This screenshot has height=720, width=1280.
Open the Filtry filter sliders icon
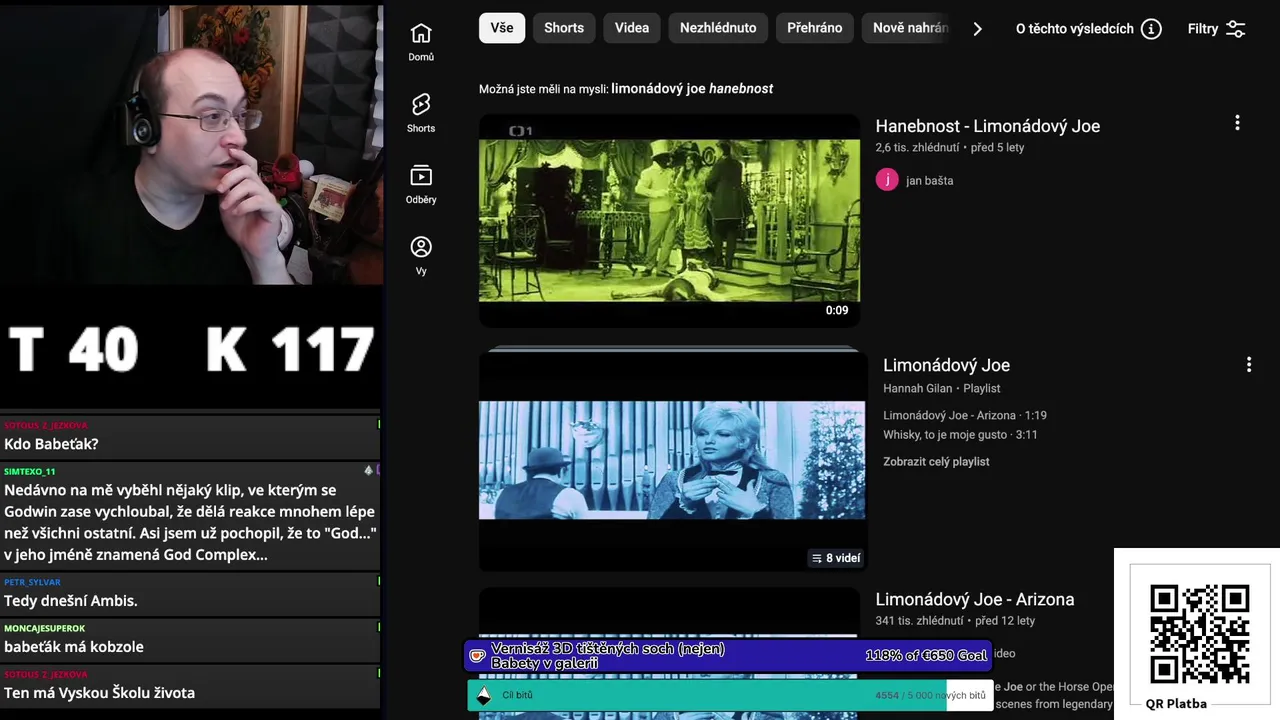1236,29
